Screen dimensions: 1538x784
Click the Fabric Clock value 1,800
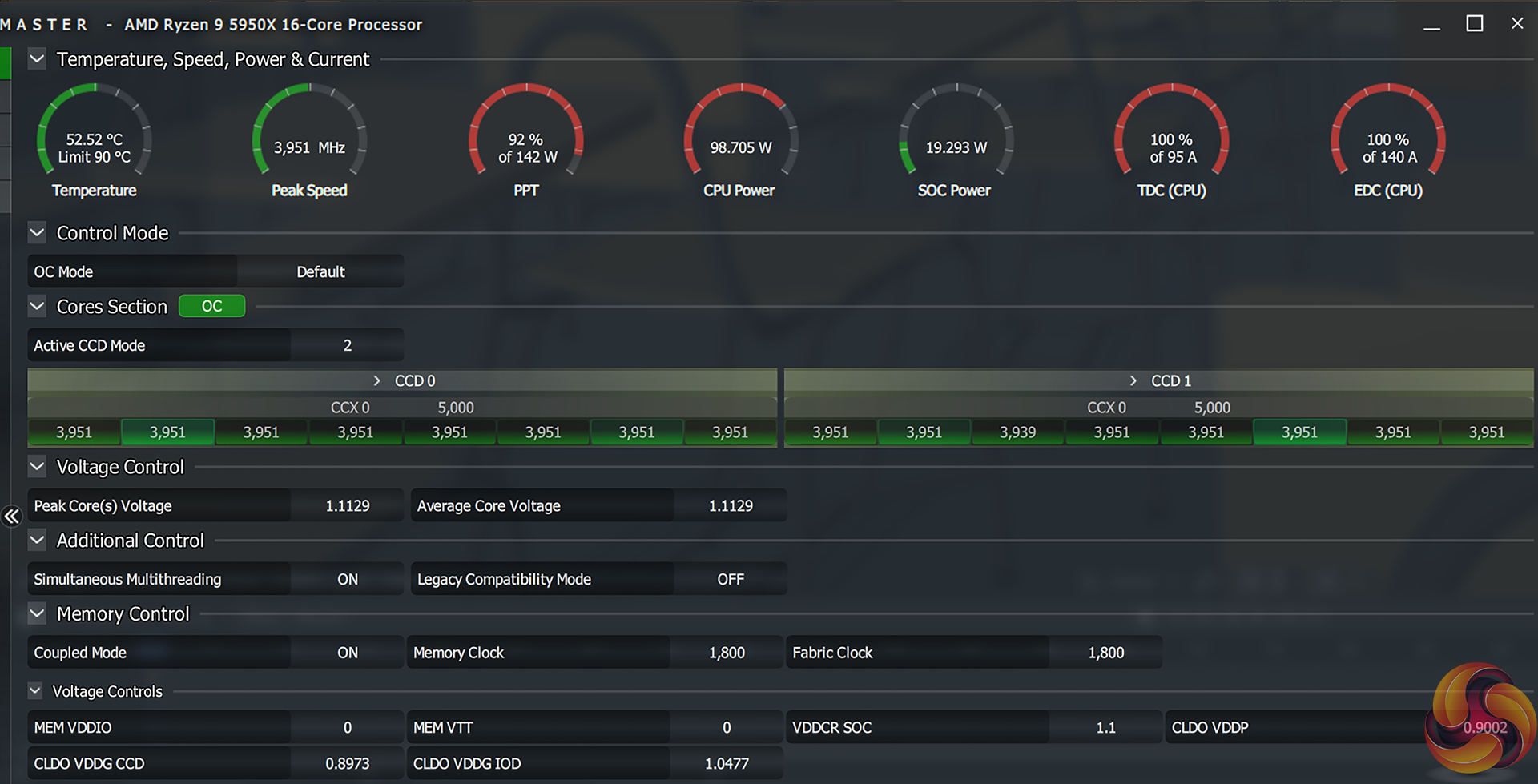[x=1106, y=653]
